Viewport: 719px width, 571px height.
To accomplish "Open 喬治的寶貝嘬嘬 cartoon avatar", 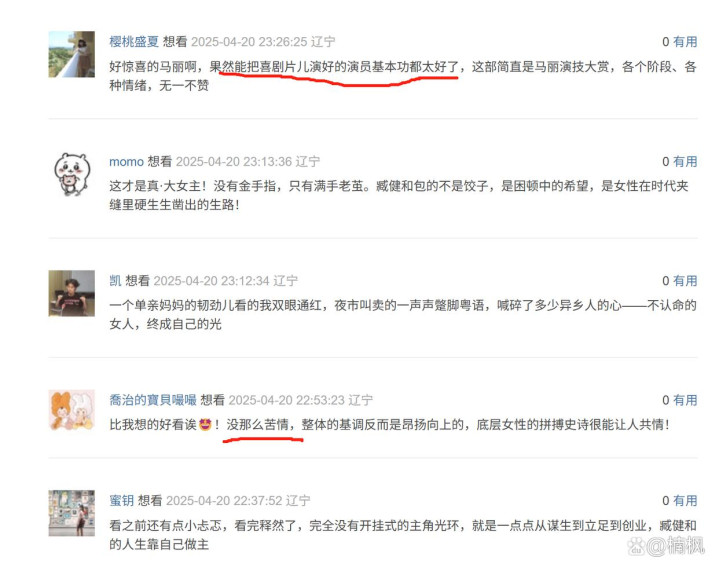I will pos(72,410).
